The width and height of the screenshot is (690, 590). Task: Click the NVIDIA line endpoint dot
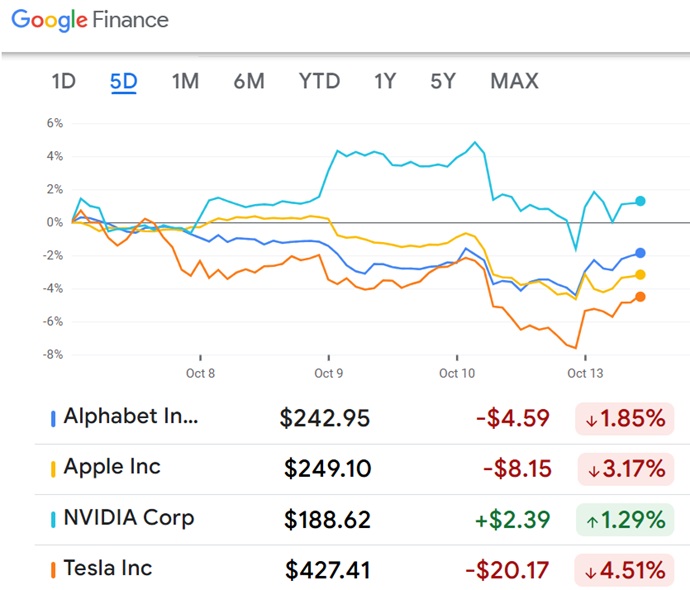pos(640,201)
